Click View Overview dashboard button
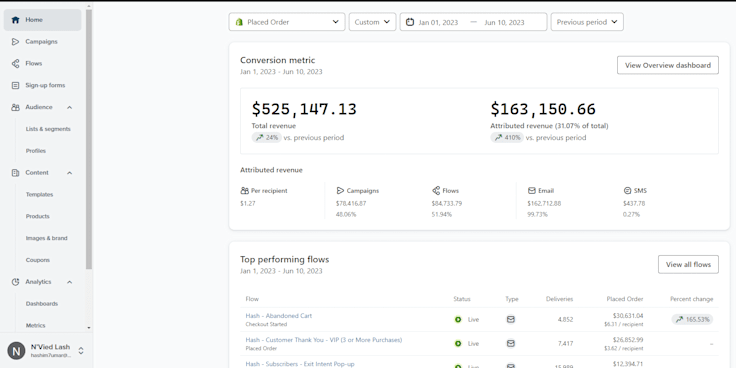Viewport: 736px width, 368px height. point(667,65)
